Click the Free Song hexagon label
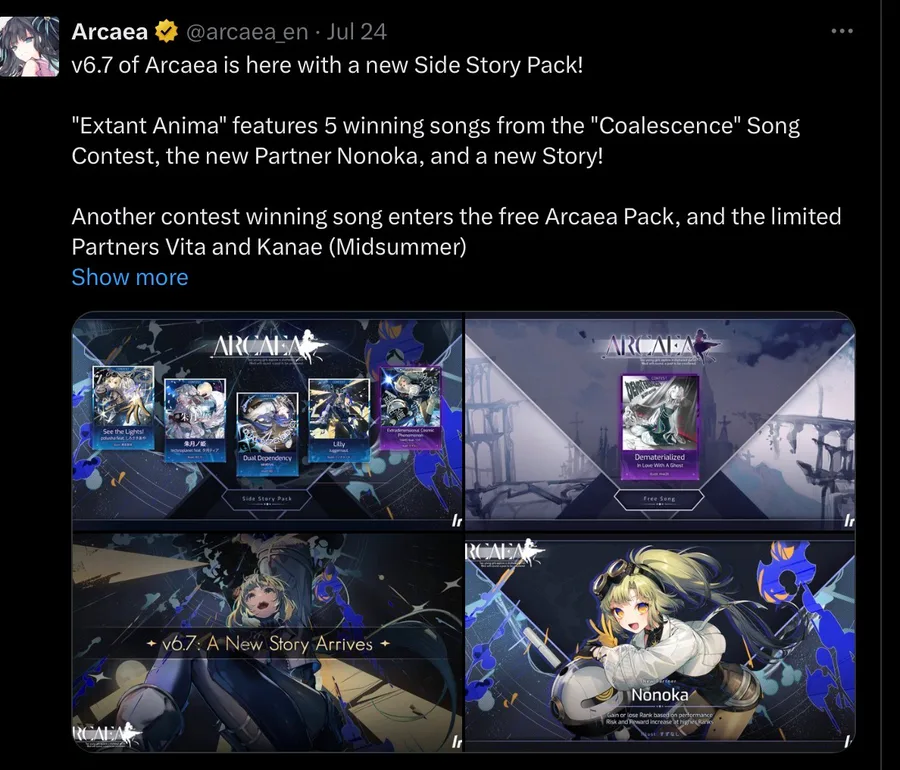 [x=659, y=499]
